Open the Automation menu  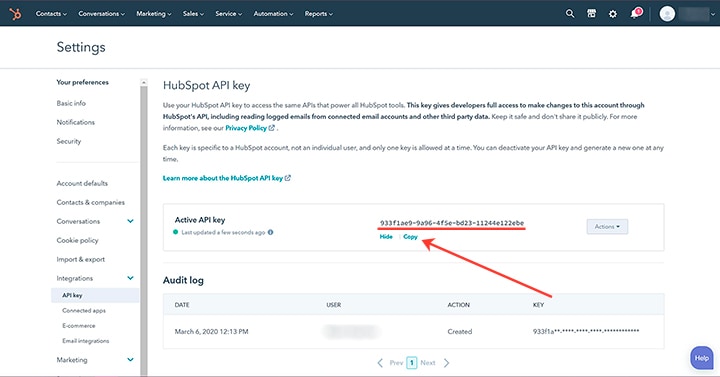273,14
